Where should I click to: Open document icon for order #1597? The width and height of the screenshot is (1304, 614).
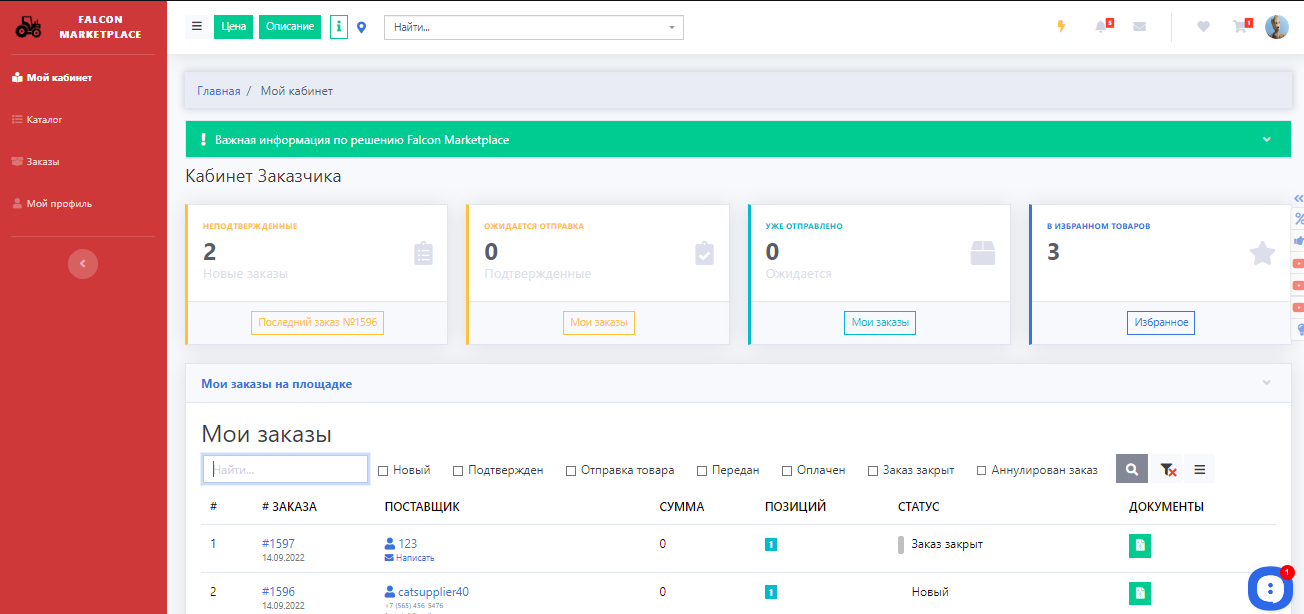click(x=1139, y=545)
